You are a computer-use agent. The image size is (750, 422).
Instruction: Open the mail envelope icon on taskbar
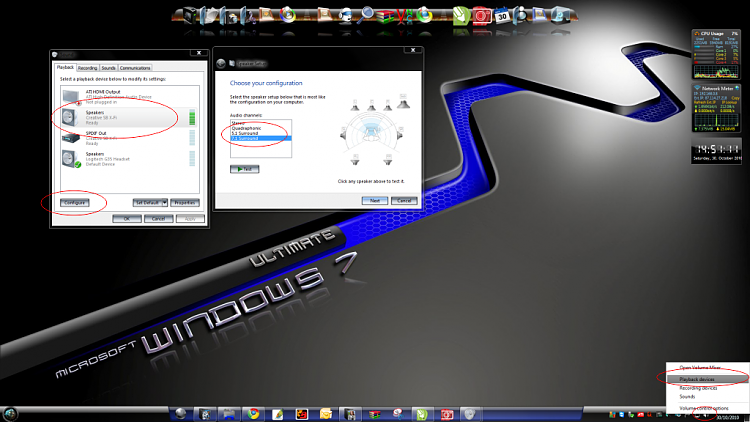tap(326, 414)
